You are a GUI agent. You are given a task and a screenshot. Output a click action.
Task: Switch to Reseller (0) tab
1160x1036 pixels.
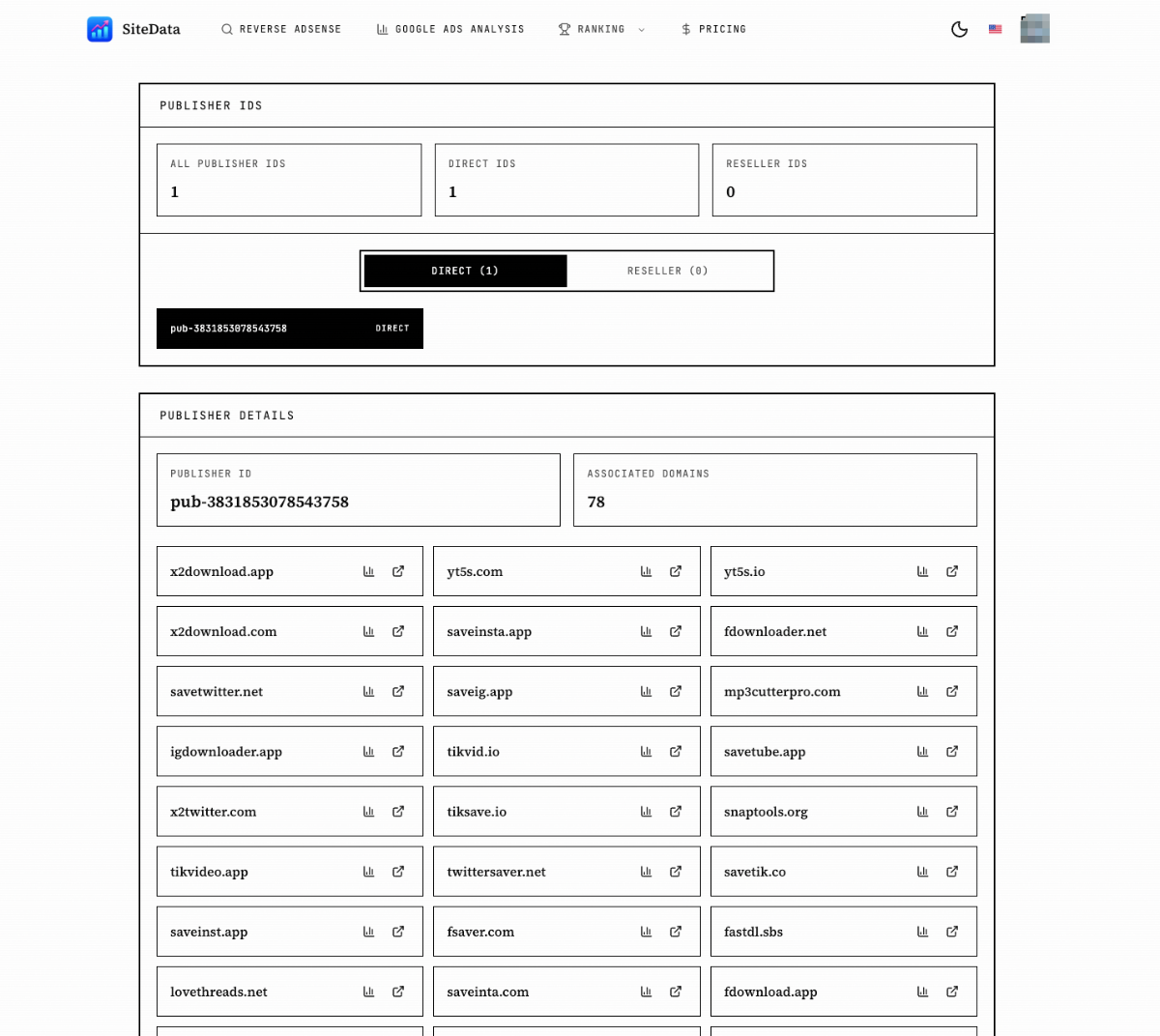pos(668,271)
